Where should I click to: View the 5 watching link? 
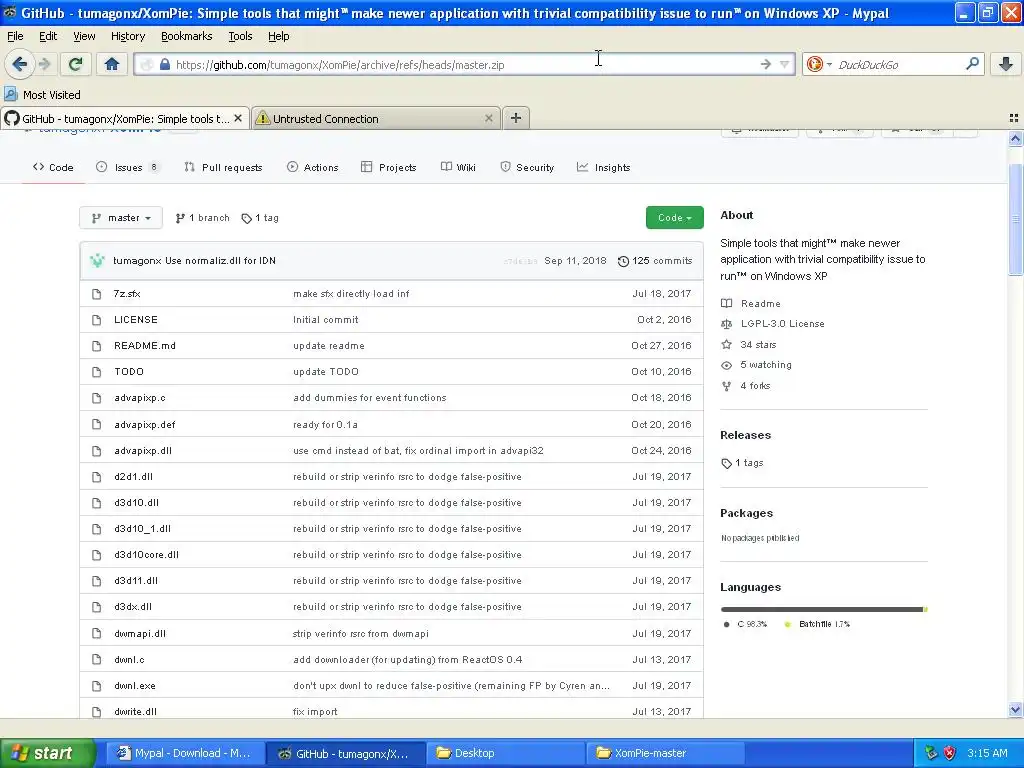pyautogui.click(x=756, y=364)
